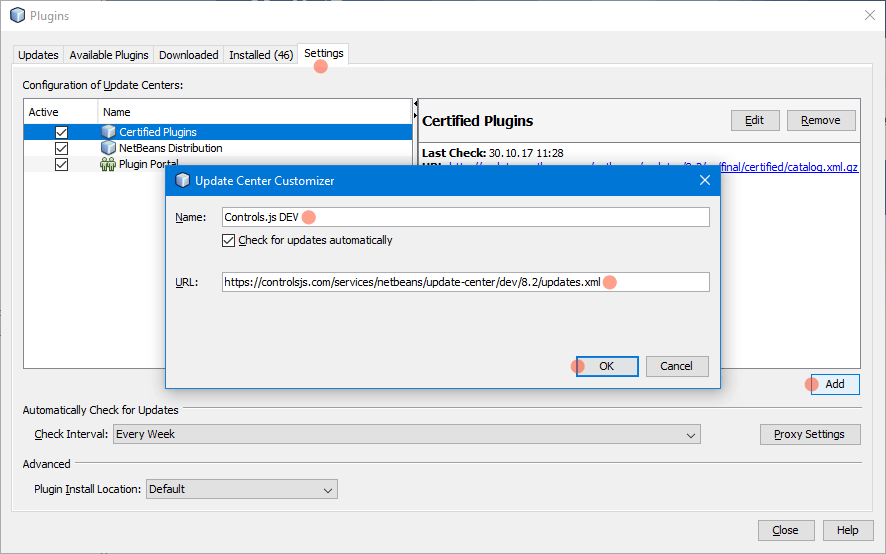Image resolution: width=886 pixels, height=554 pixels.
Task: Click the Certified Plugins cube icon
Action: (x=108, y=132)
